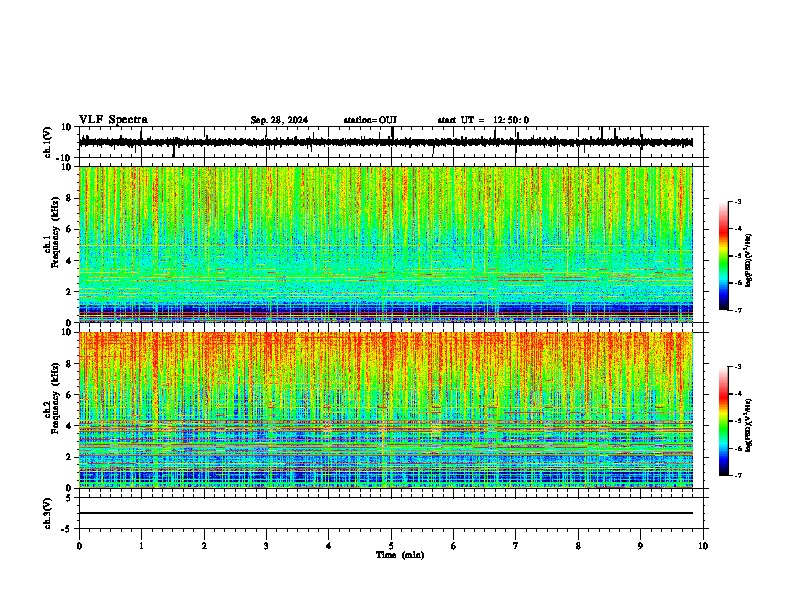
Task: Click the "ch.1(V)" waveform axis label
Action: pos(48,142)
